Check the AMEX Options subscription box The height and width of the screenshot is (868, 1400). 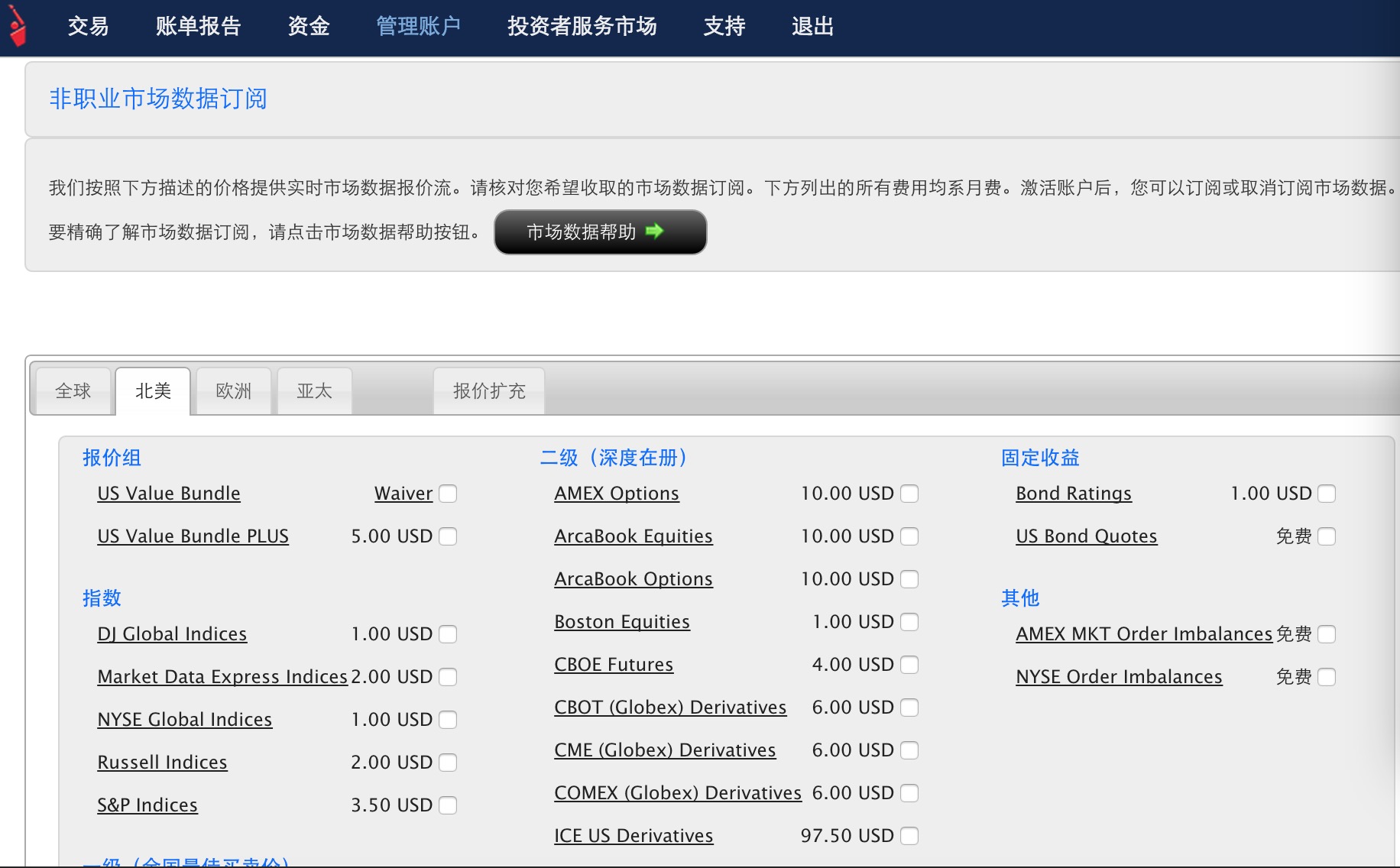(909, 494)
